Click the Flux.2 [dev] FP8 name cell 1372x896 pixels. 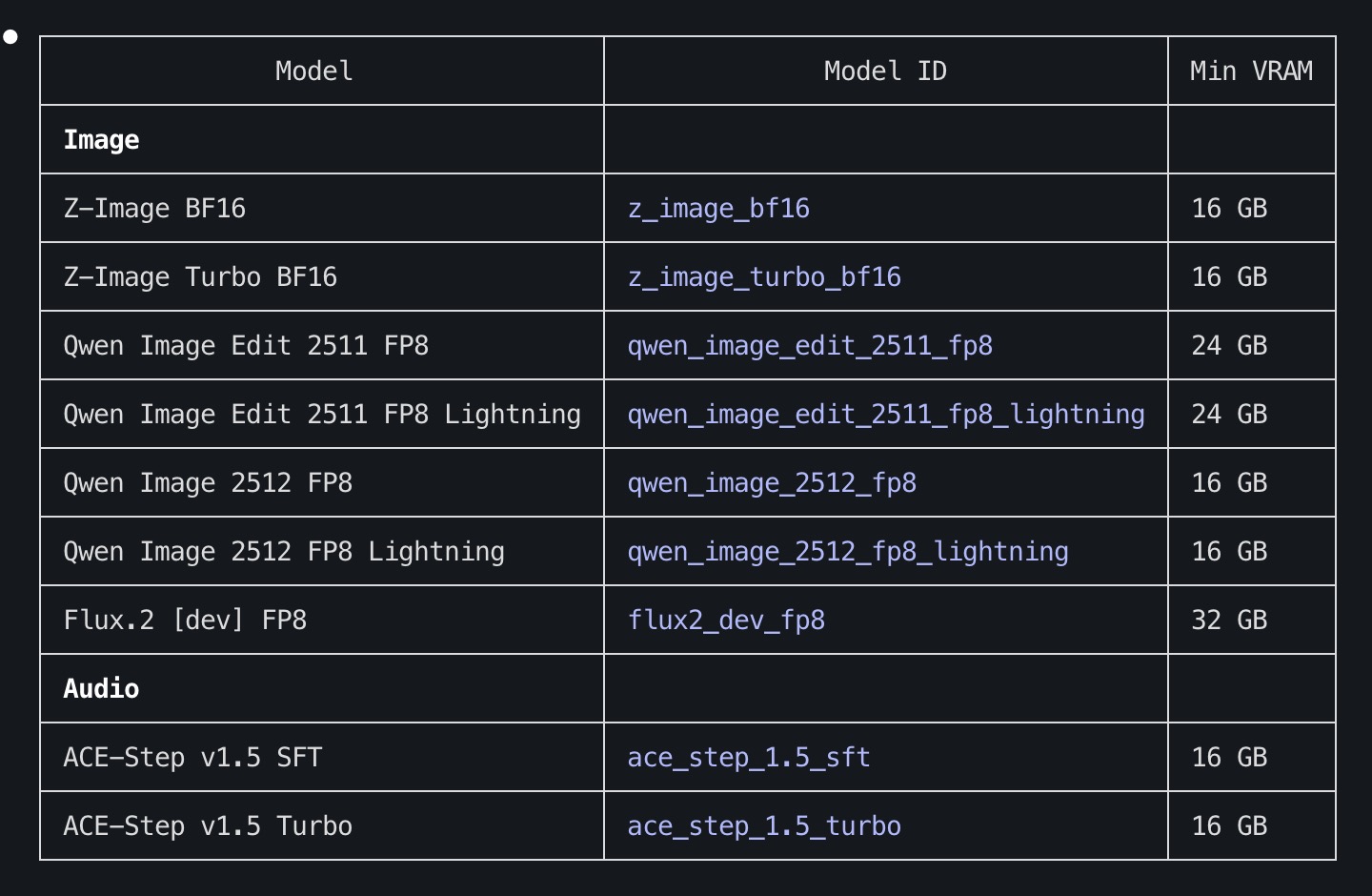click(x=185, y=621)
